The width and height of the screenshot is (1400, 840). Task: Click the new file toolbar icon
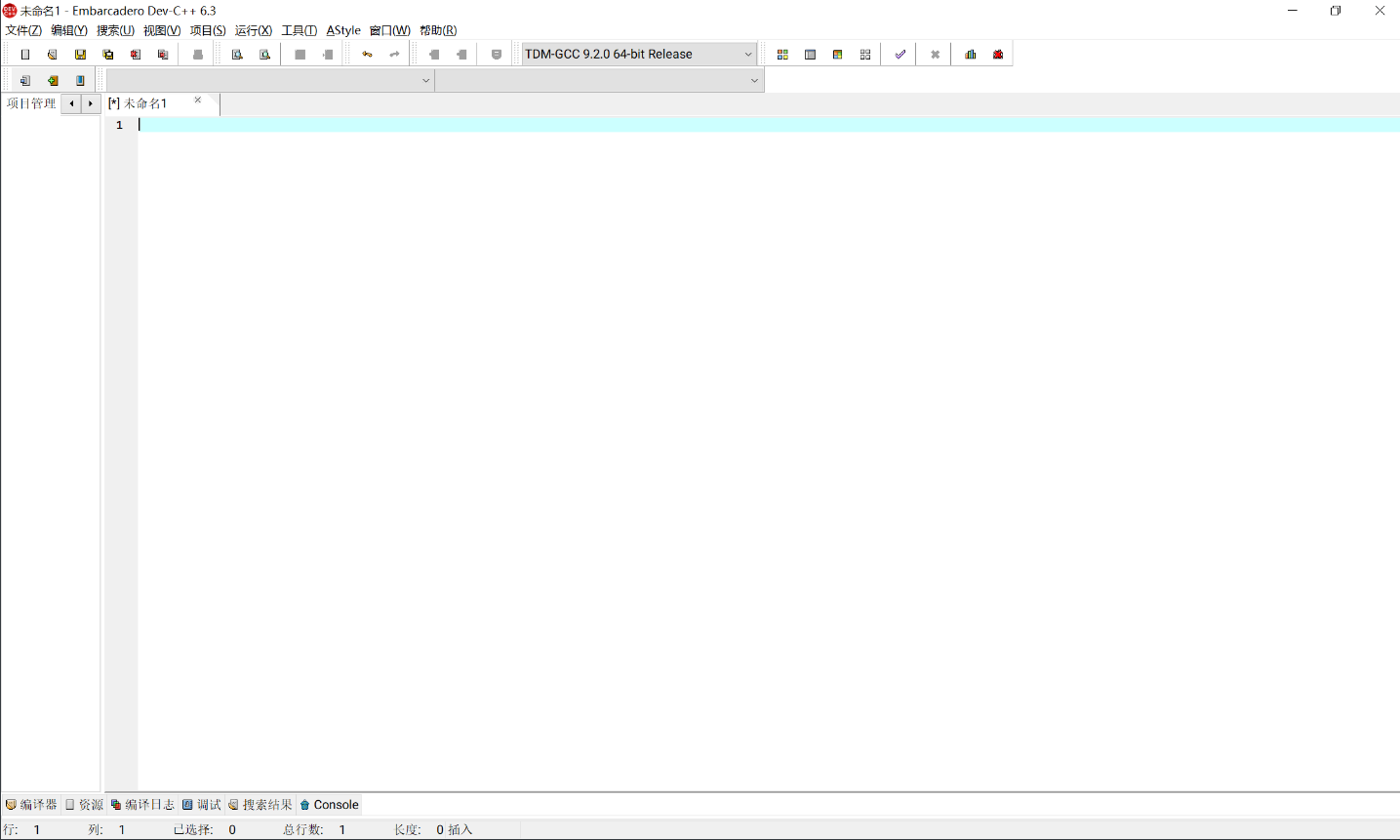(25, 55)
